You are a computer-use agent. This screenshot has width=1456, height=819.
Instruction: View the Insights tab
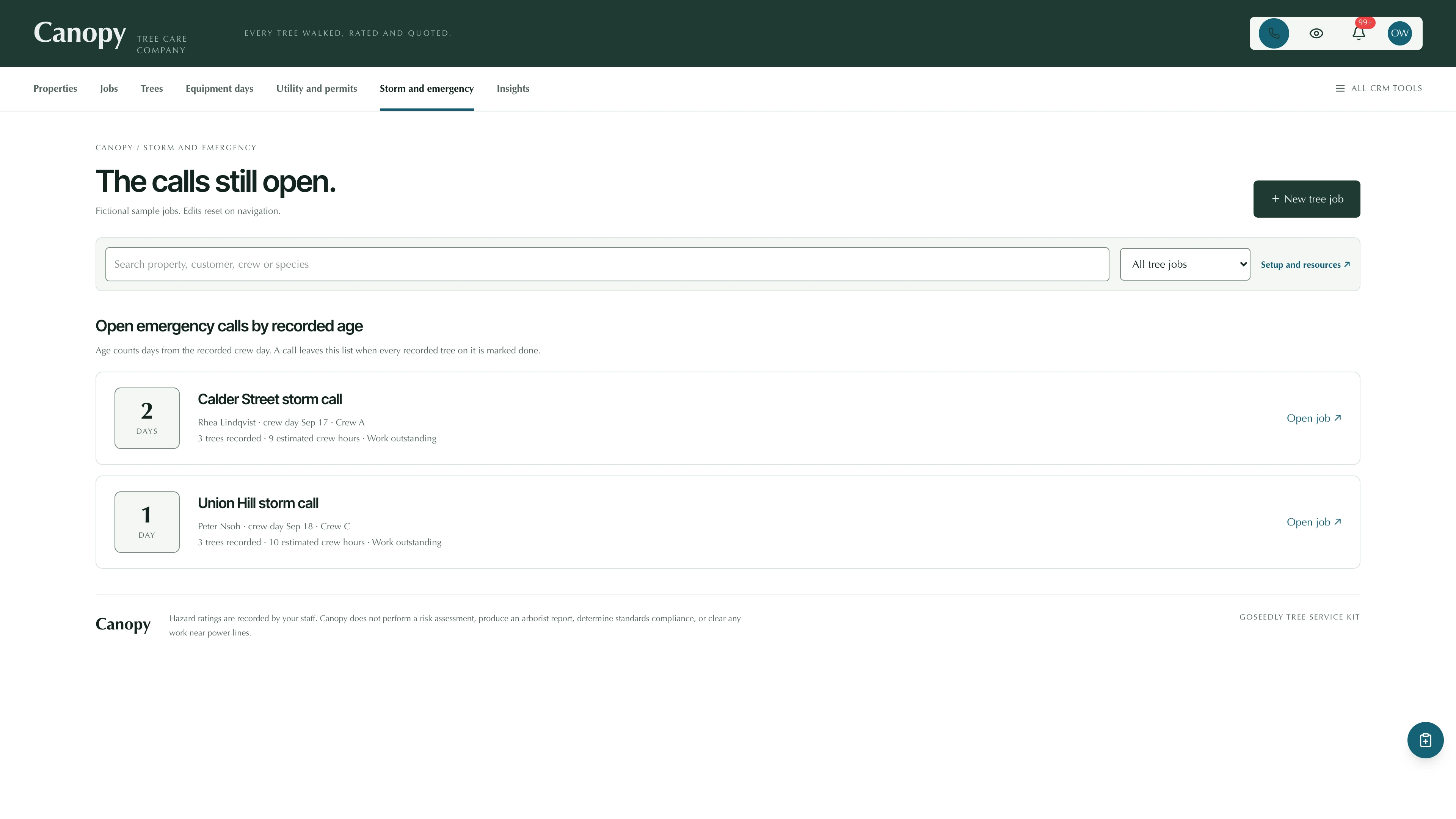513,88
